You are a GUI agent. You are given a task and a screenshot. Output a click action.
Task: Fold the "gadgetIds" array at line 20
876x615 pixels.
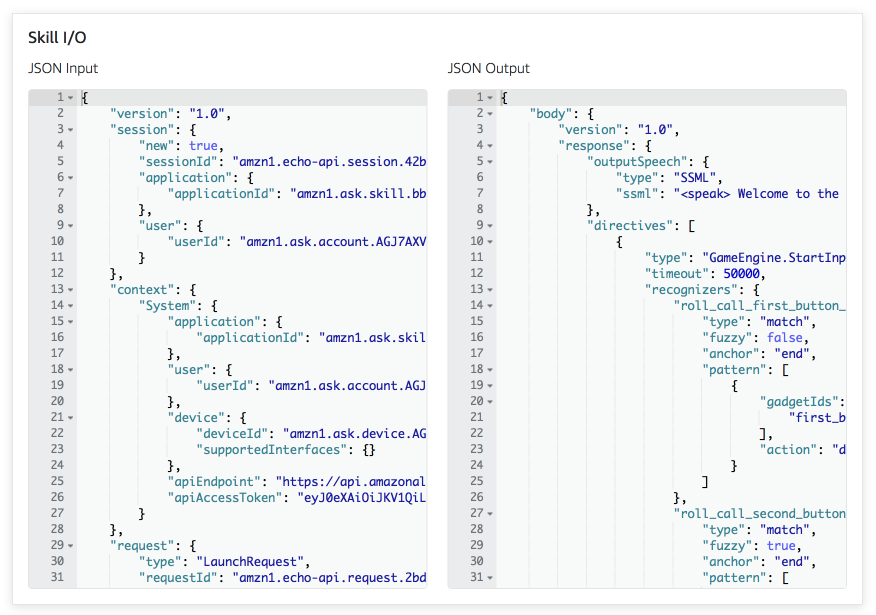click(x=491, y=401)
